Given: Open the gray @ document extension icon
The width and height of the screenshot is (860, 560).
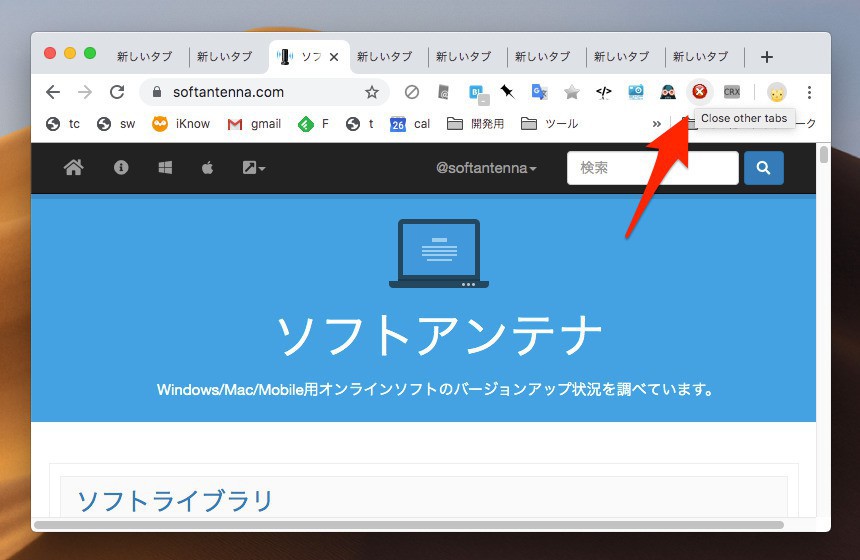Looking at the screenshot, I should point(444,92).
